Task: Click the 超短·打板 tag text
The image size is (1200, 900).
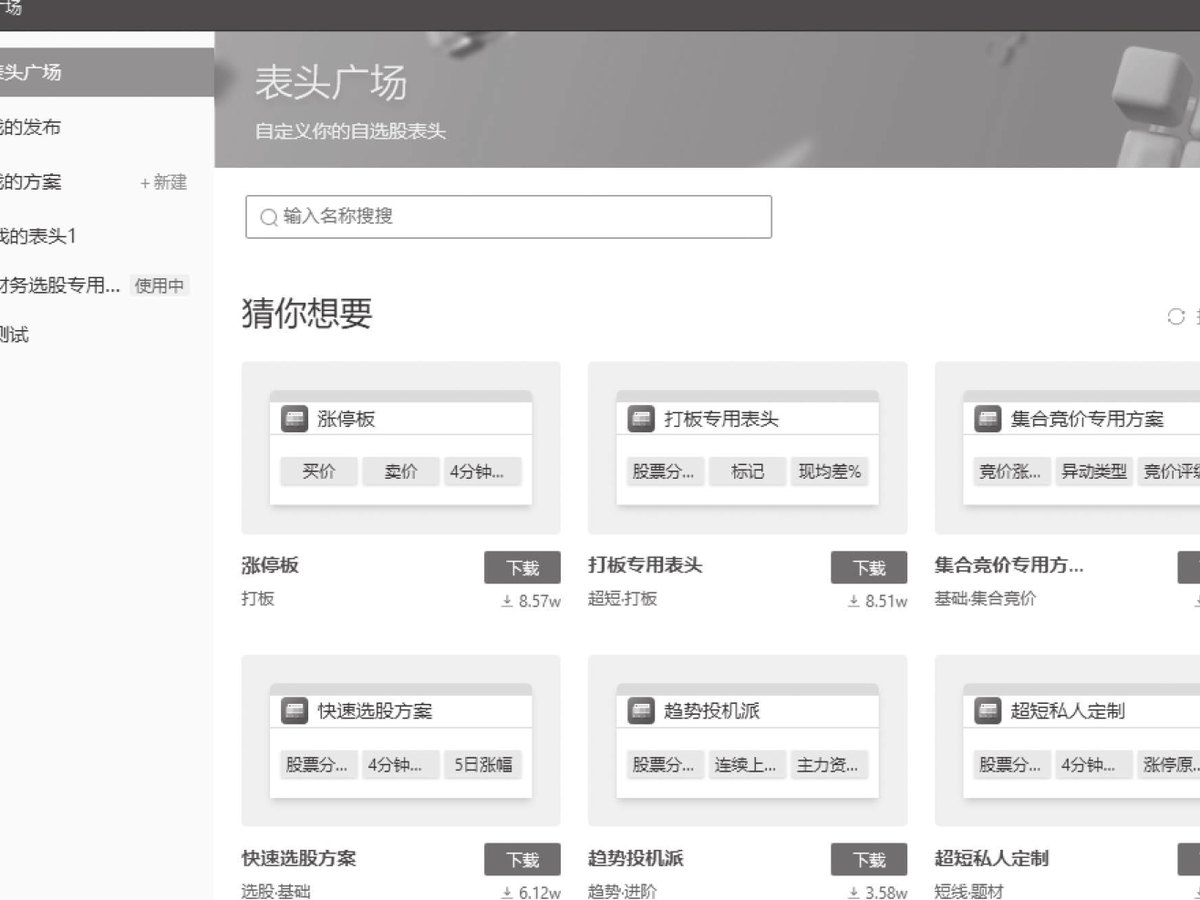Action: pos(623,599)
